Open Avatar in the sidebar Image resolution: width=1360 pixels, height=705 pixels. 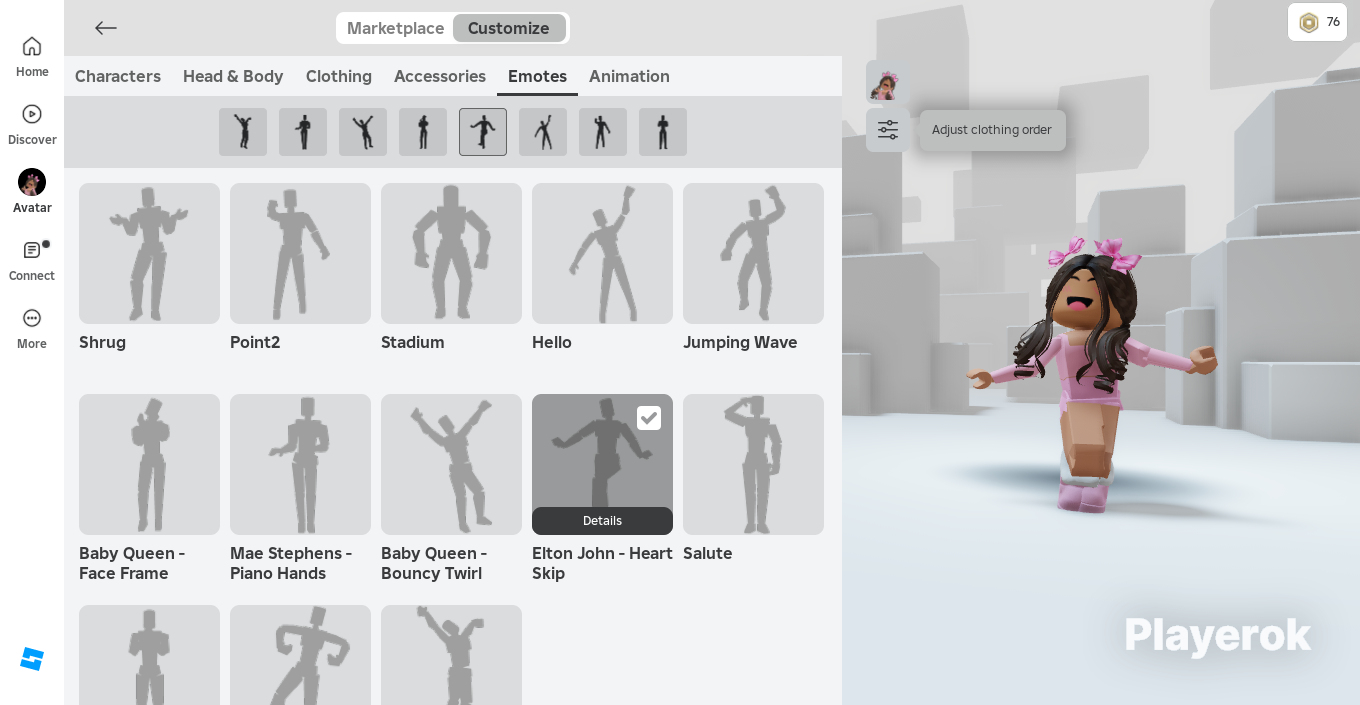32,192
